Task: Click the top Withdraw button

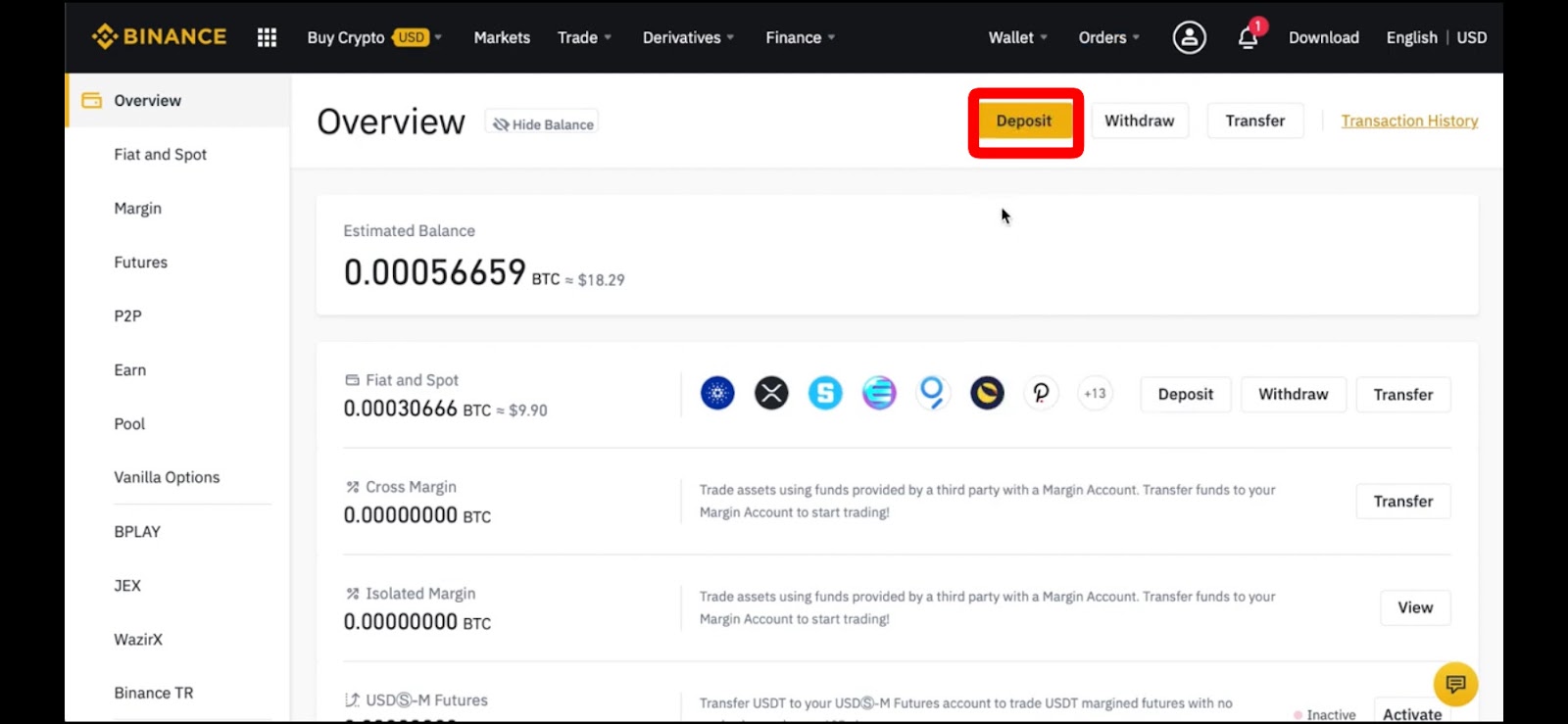Action: point(1140,121)
